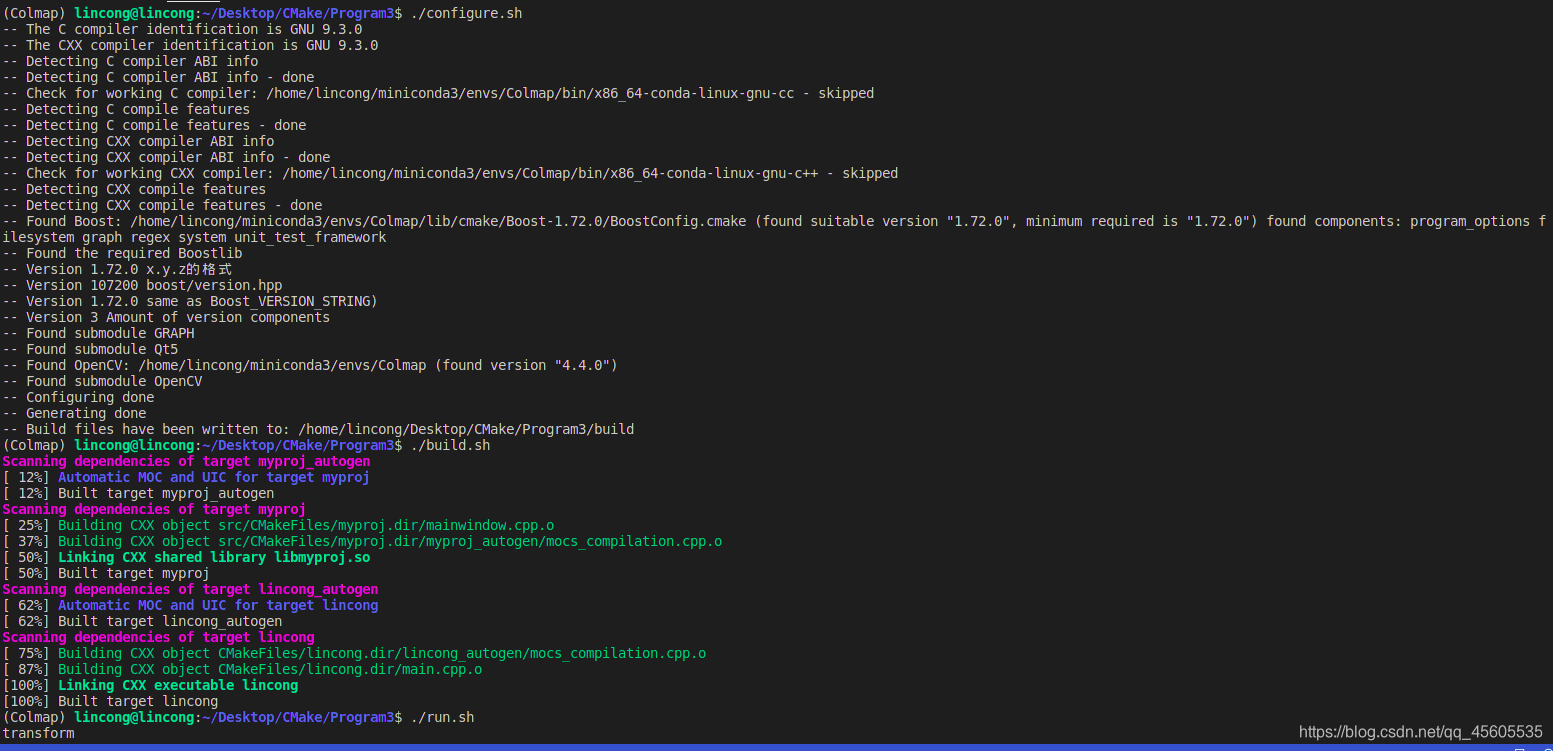Click 'The C compiler identification is GNU 9.3.0' line
The image size is (1553, 751).
(182, 29)
